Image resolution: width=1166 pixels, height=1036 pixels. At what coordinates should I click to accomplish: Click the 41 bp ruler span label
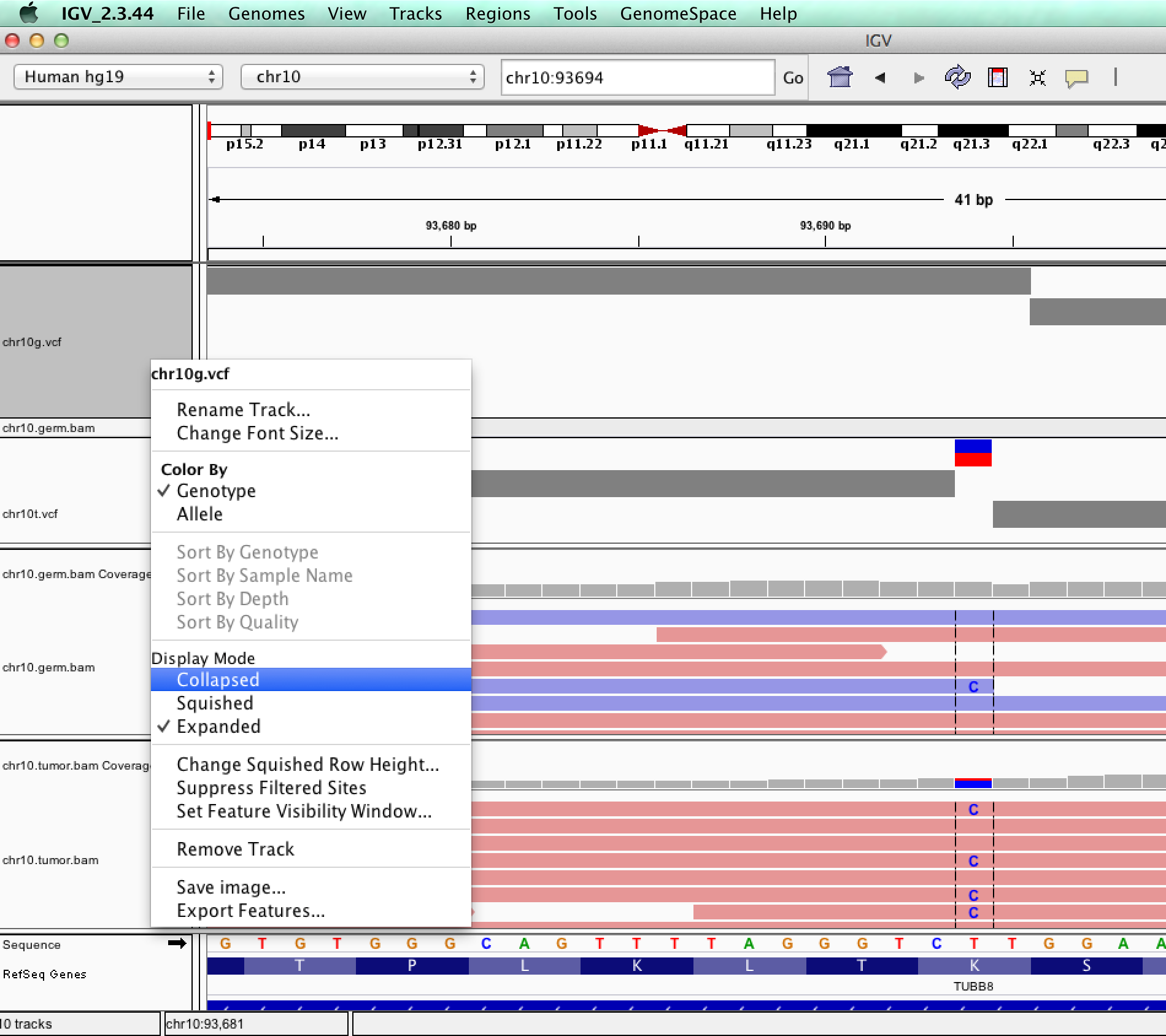(x=974, y=199)
